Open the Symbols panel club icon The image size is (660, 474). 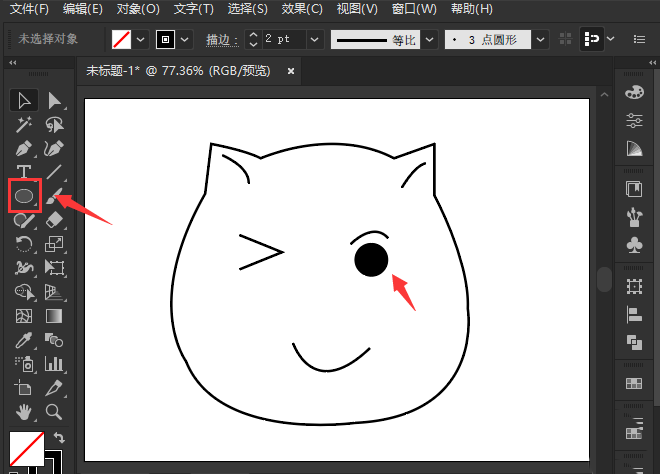point(633,244)
